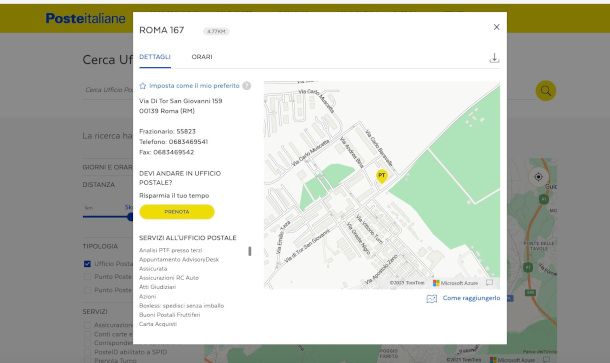Screen dimensions: 610x363
Task: Click the yellow PT map marker
Action: (382, 176)
